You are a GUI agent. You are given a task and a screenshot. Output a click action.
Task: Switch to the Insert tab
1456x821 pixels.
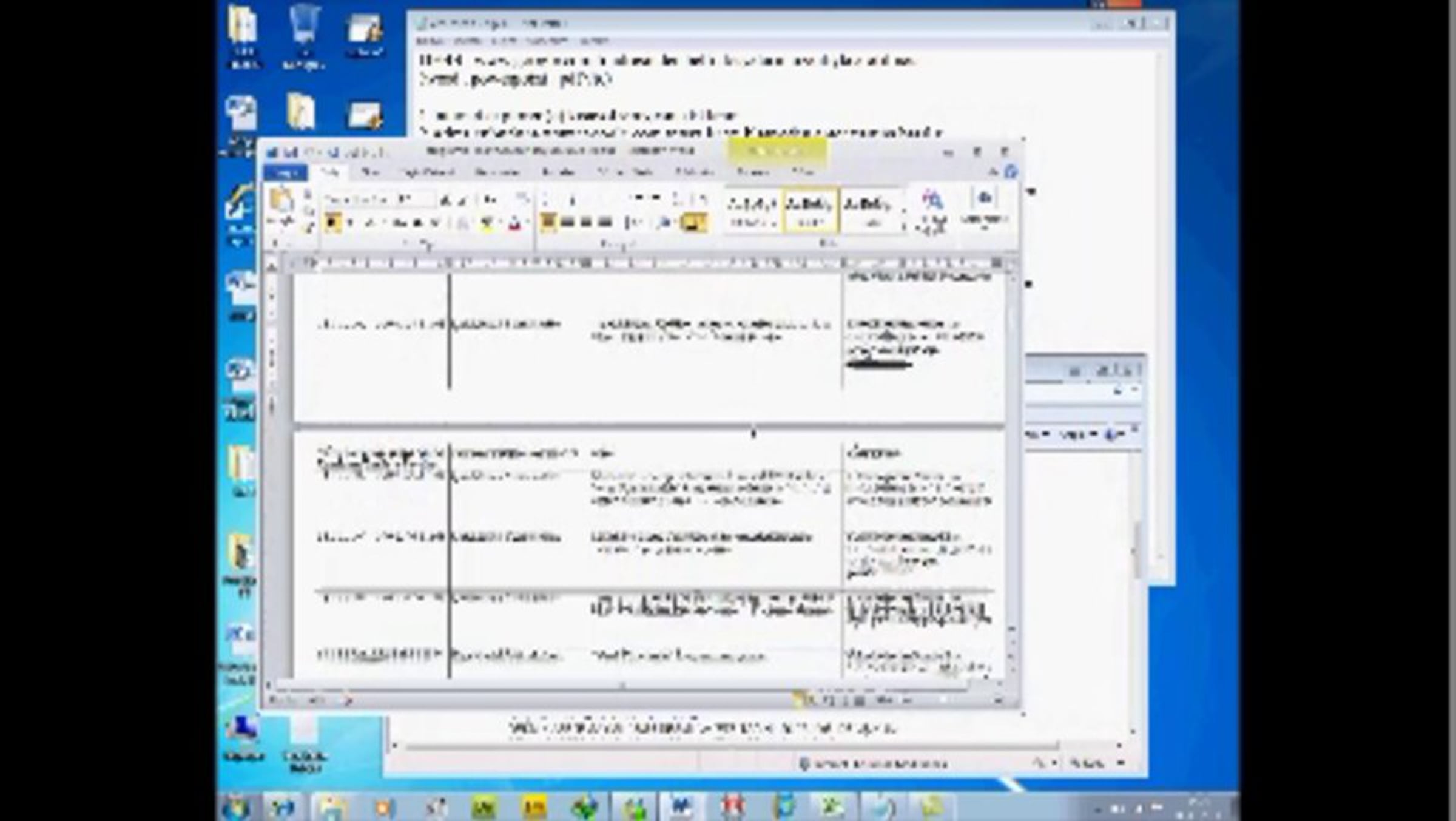click(x=369, y=173)
